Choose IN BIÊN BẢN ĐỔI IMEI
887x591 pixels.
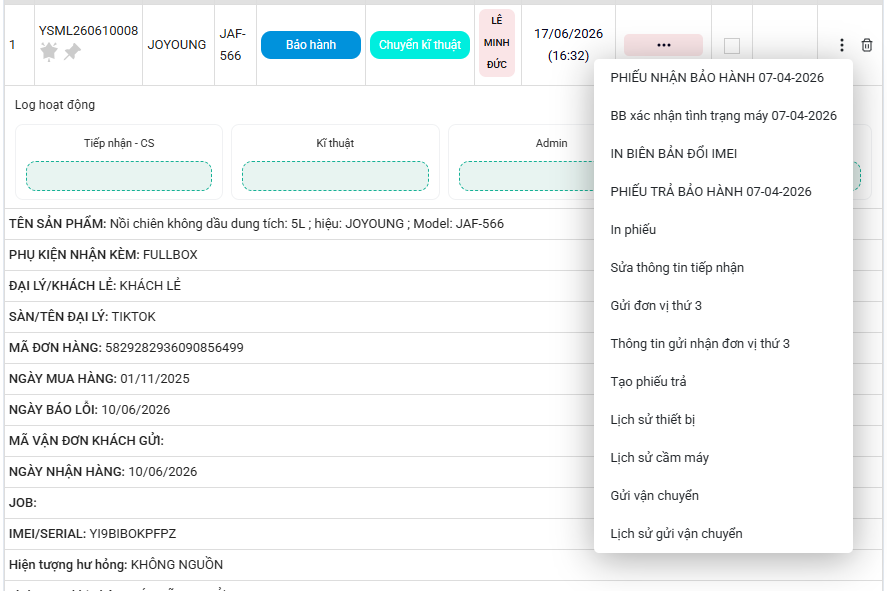tap(673, 153)
